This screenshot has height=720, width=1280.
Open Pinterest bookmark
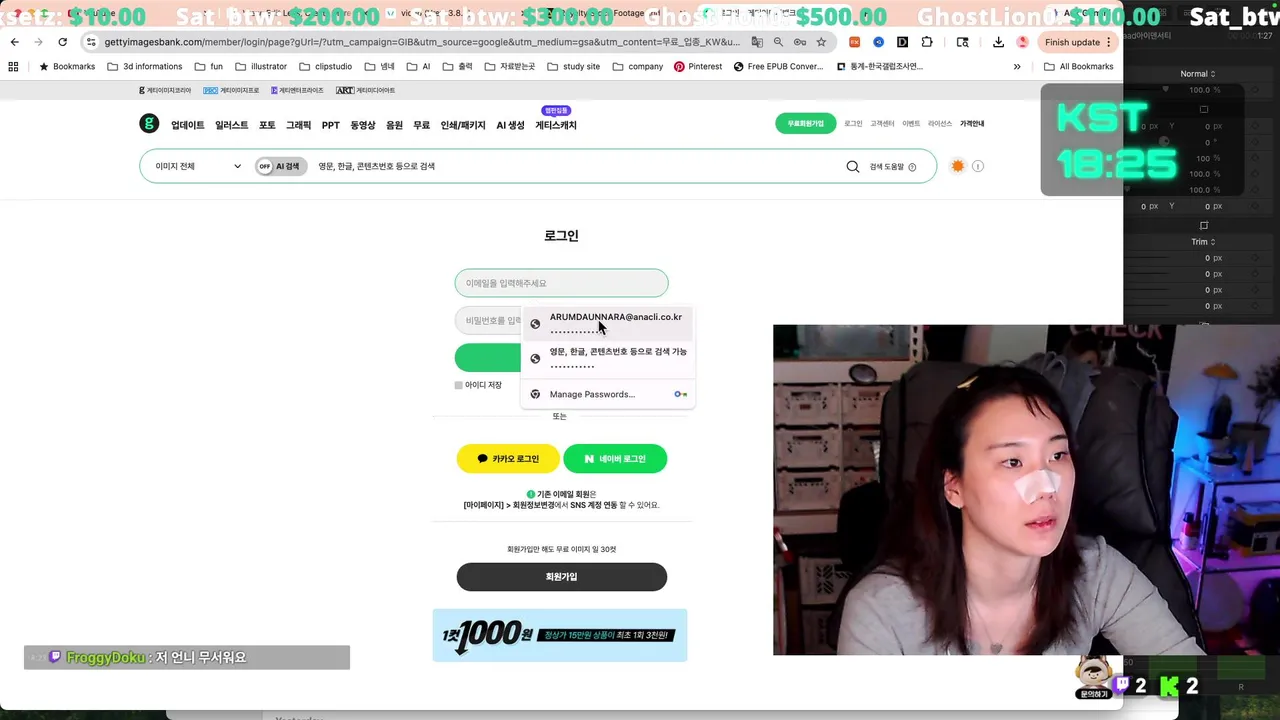pyautogui.click(x=698, y=66)
